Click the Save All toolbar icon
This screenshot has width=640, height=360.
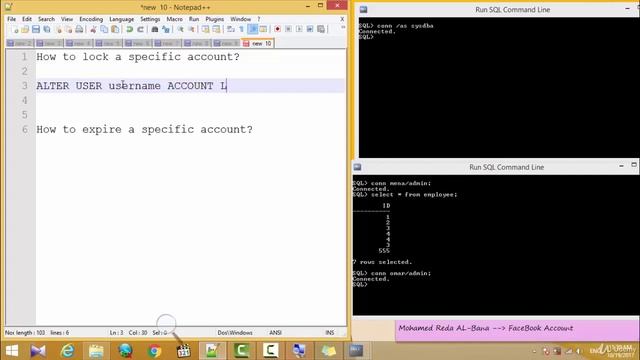pyautogui.click(x=47, y=29)
